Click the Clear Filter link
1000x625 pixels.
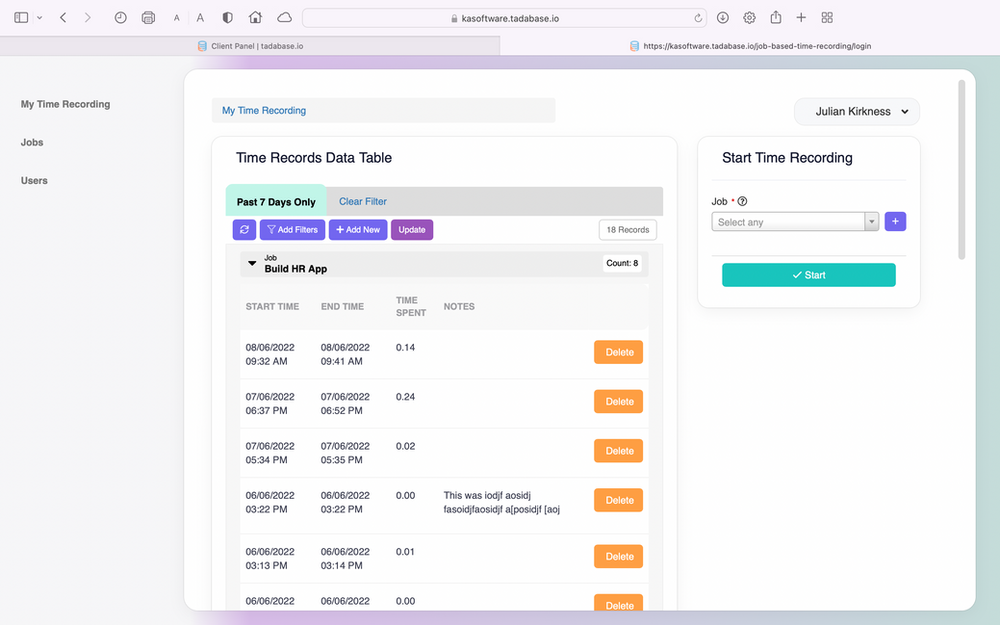coord(362,201)
